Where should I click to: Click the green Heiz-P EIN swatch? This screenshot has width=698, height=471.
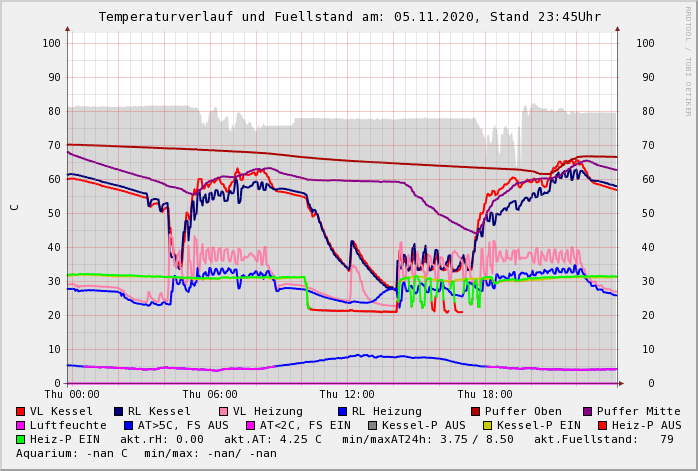click(21, 440)
